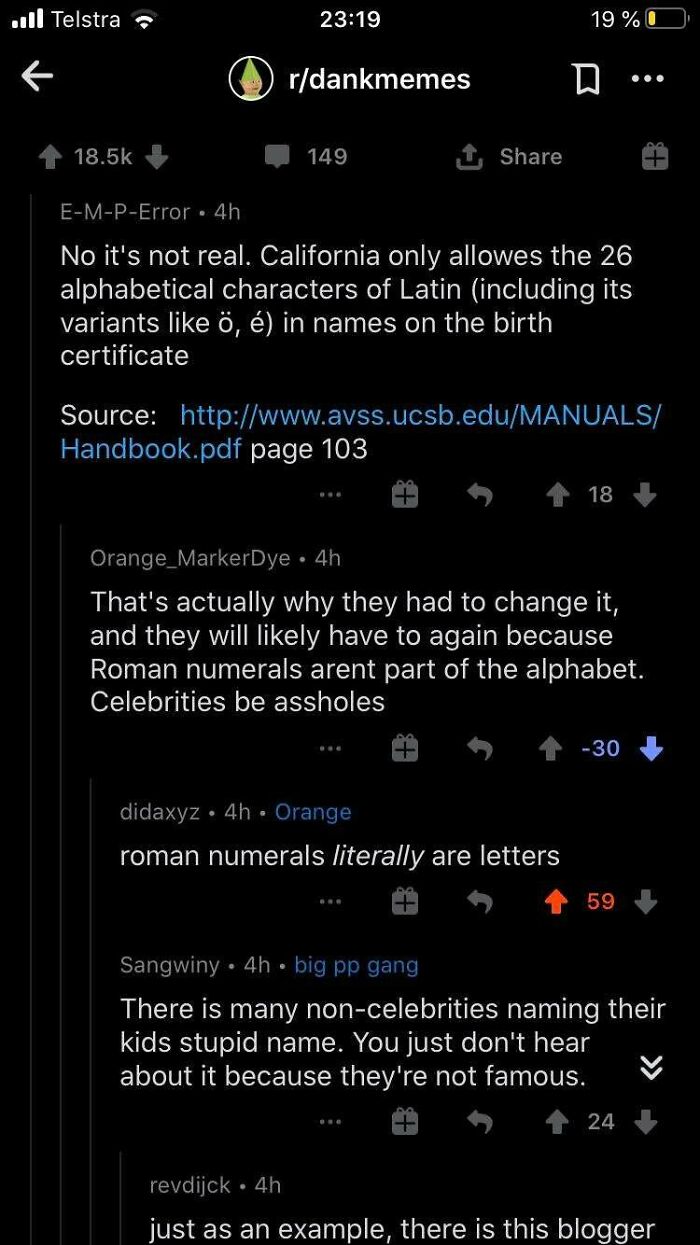Tap the bookmark icon to save the post
Image resolution: width=700 pixels, height=1245 pixels.
click(588, 78)
